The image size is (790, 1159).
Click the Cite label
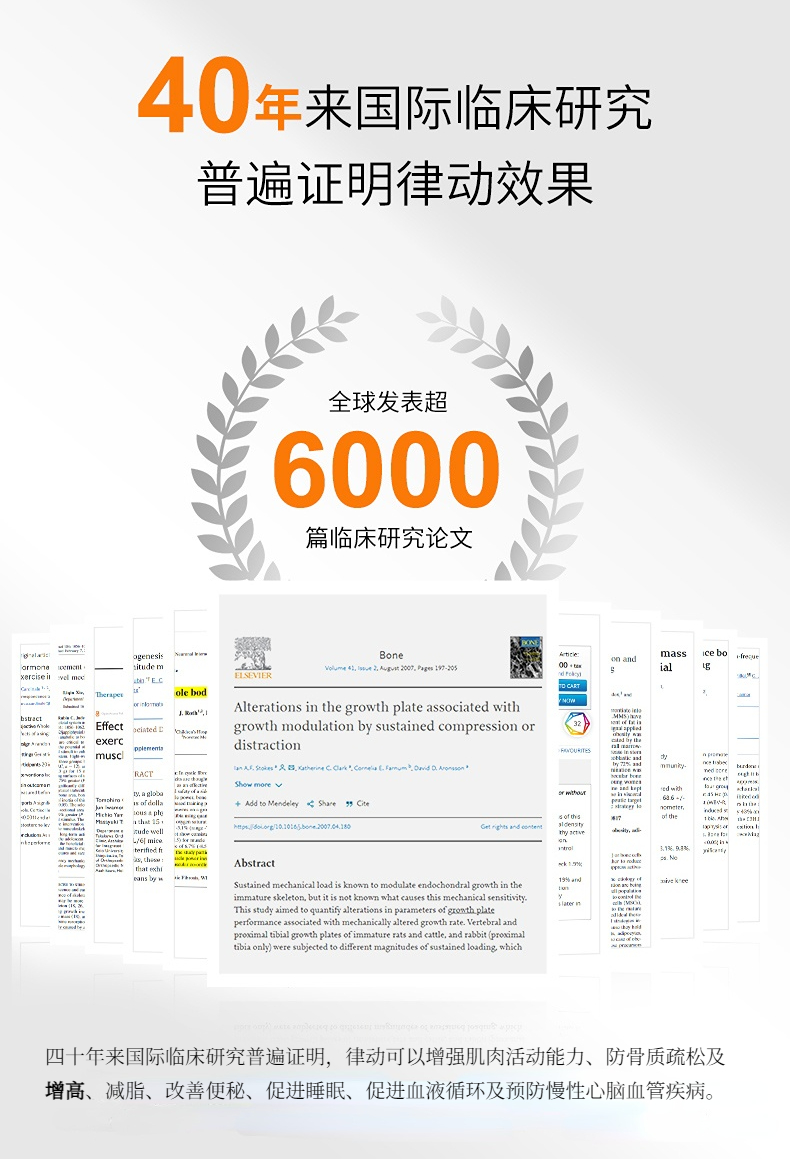coord(363,803)
